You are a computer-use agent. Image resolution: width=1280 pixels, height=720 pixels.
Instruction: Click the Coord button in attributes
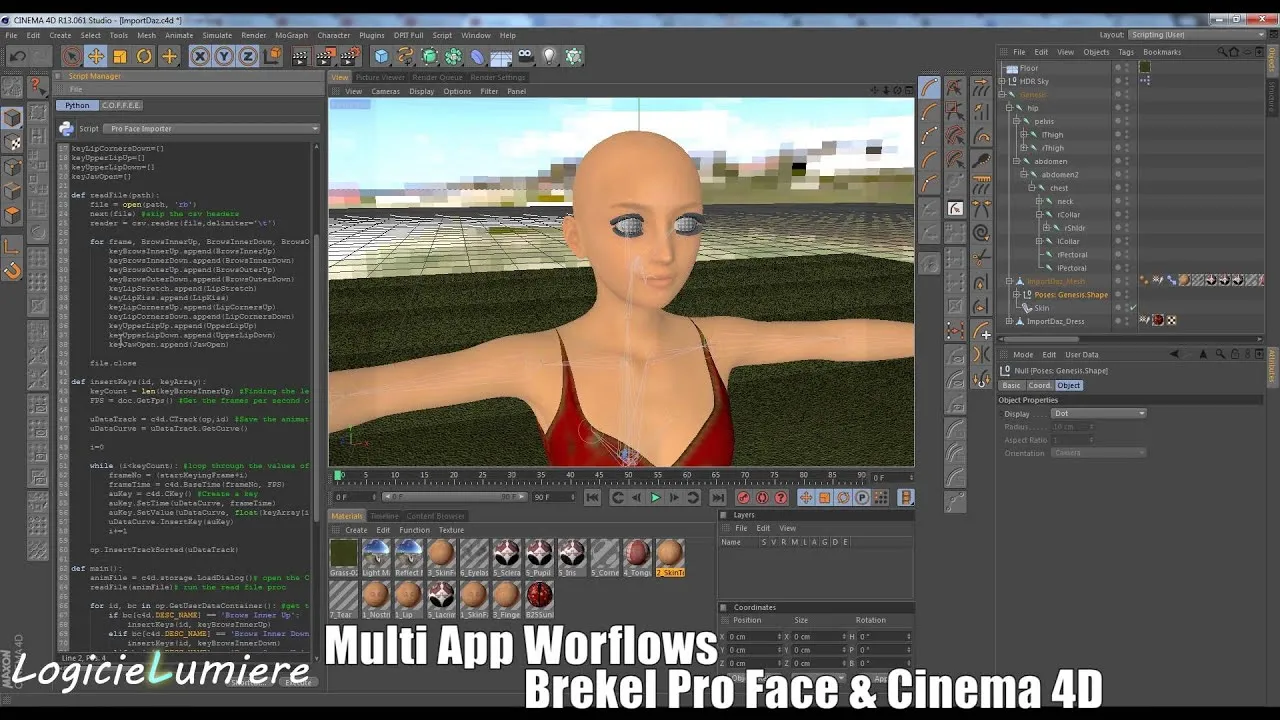pos(1039,385)
